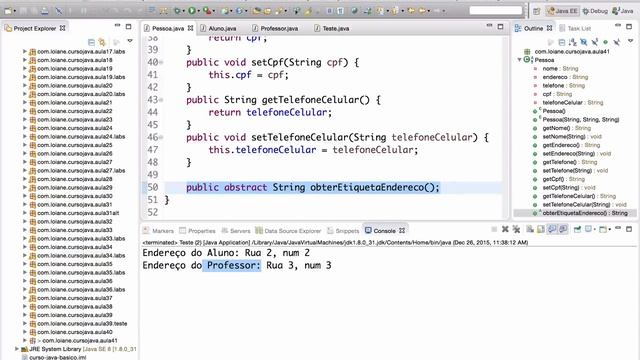640x360 pixels.
Task: Click line 50 abstract method declaration
Action: (x=313, y=187)
